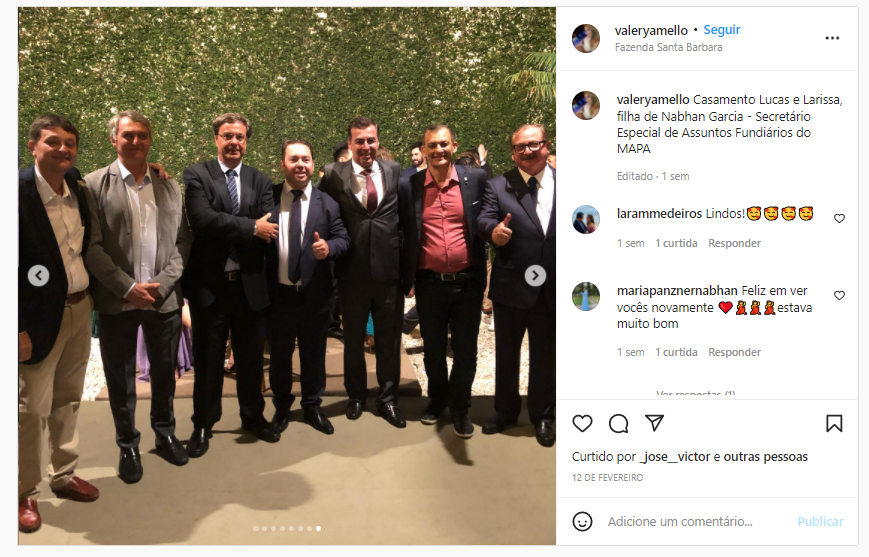869x557 pixels.
Task: Click the Publicar button
Action: pos(820,522)
